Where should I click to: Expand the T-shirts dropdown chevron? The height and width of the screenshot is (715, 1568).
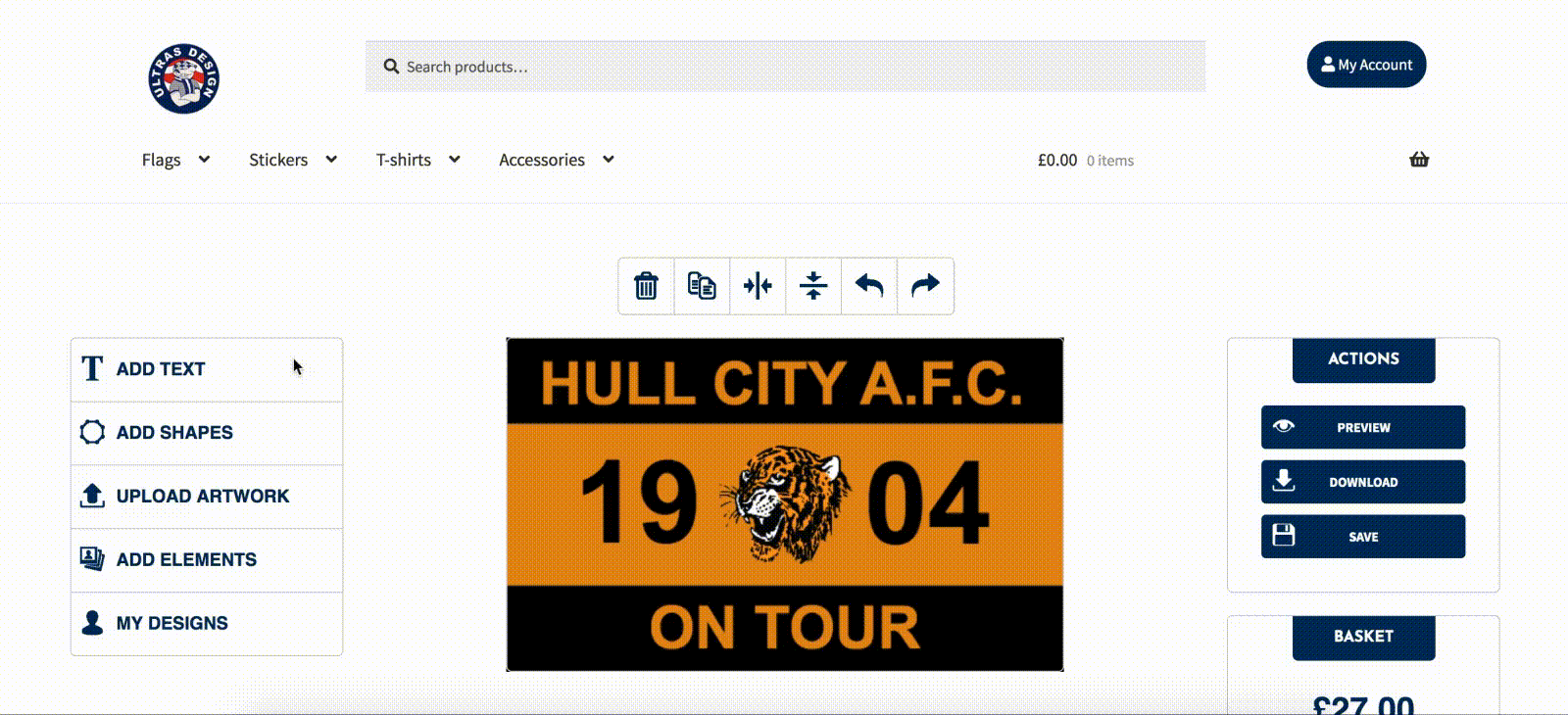(x=454, y=160)
